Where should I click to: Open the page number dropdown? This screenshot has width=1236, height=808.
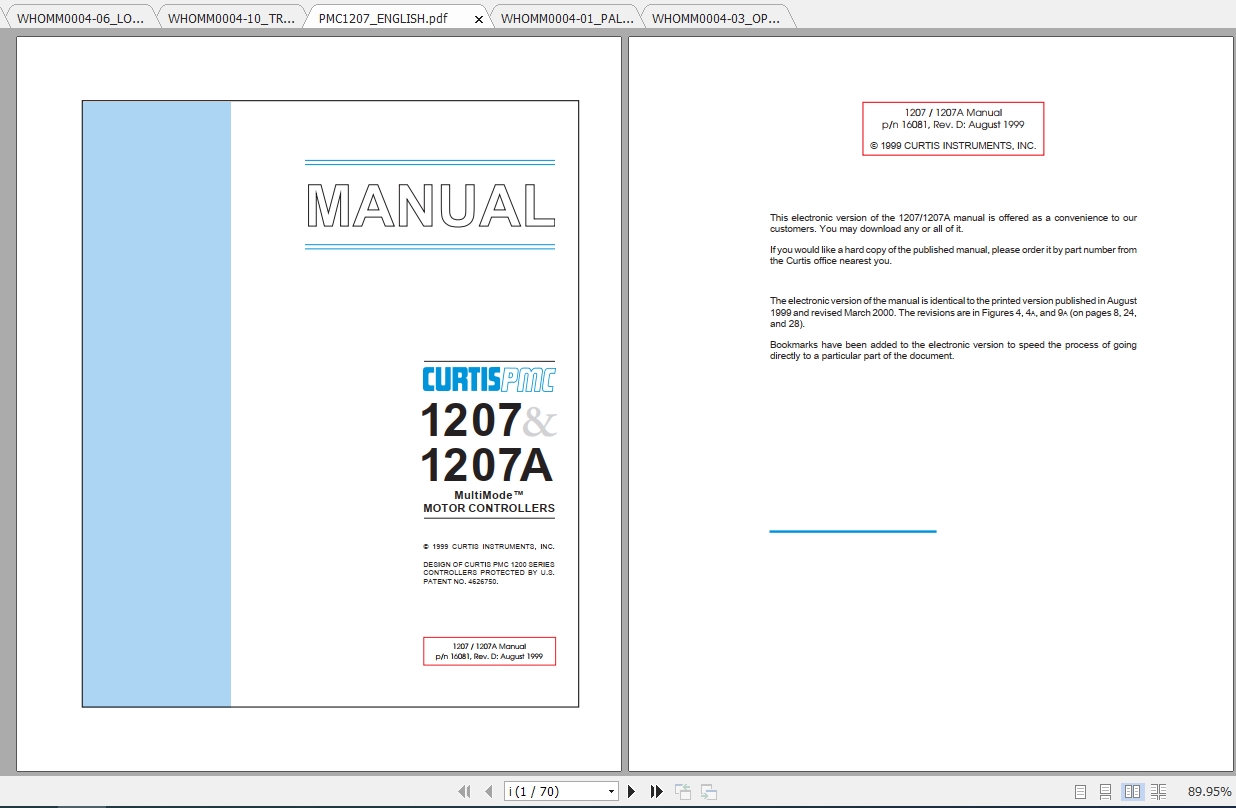(x=611, y=791)
